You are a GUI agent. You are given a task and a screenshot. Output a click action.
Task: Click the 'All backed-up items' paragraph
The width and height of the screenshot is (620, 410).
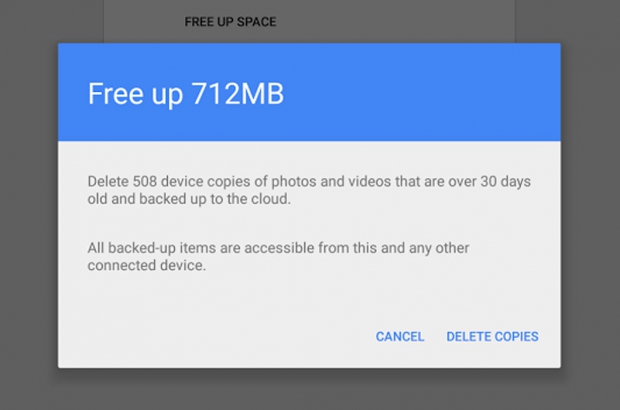pyautogui.click(x=278, y=257)
